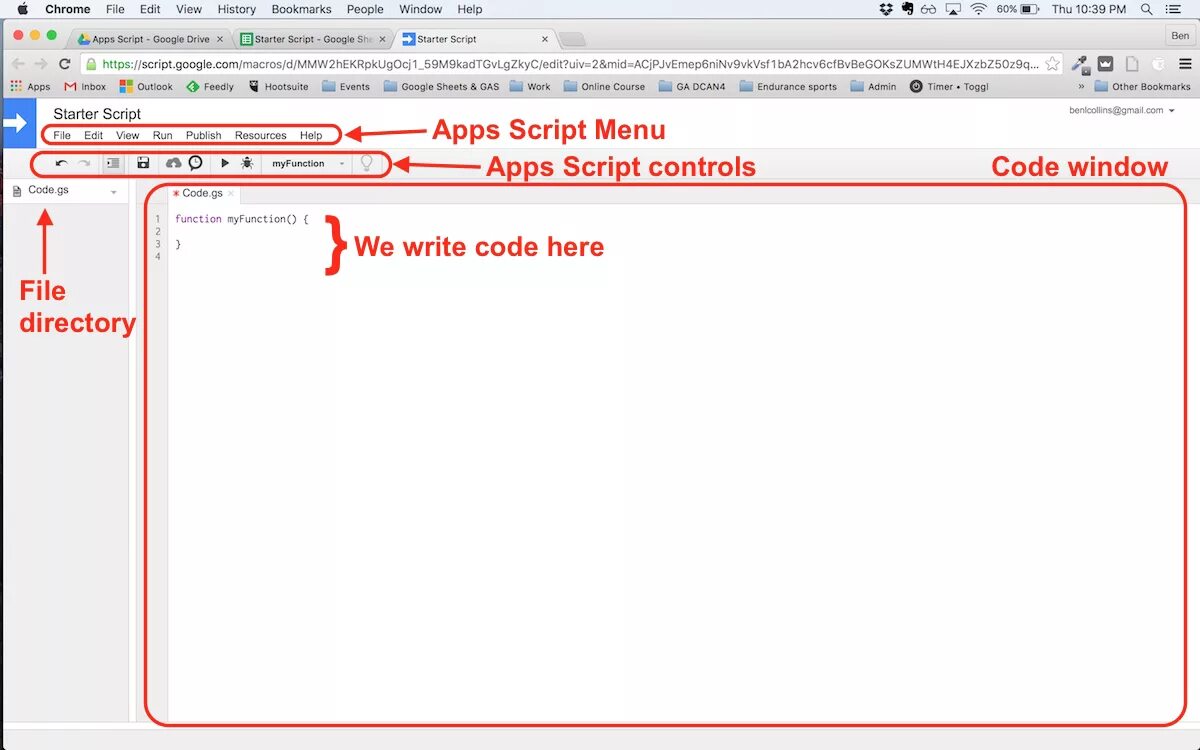The width and height of the screenshot is (1200, 750).
Task: Click the Ben profile button
Action: click(1180, 35)
